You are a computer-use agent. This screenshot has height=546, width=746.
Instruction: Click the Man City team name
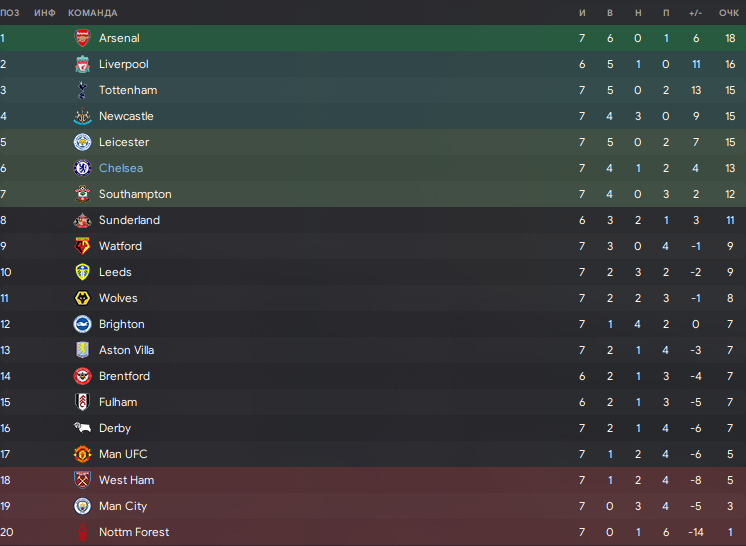click(x=123, y=506)
